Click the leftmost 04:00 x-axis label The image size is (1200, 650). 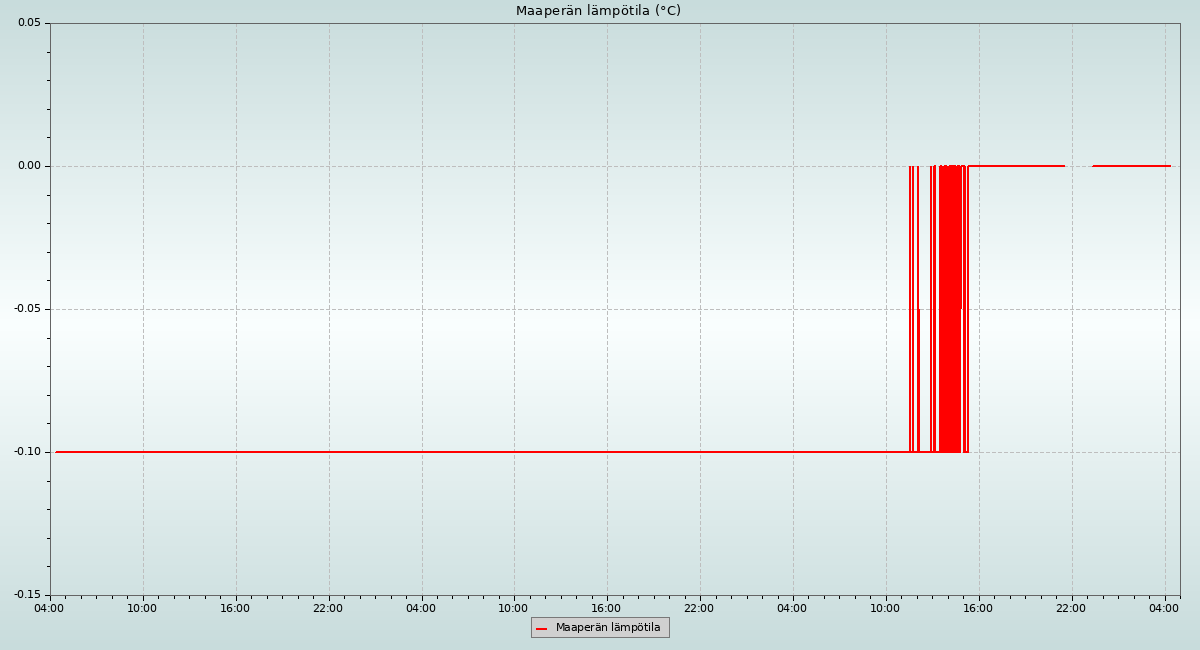pos(49,608)
